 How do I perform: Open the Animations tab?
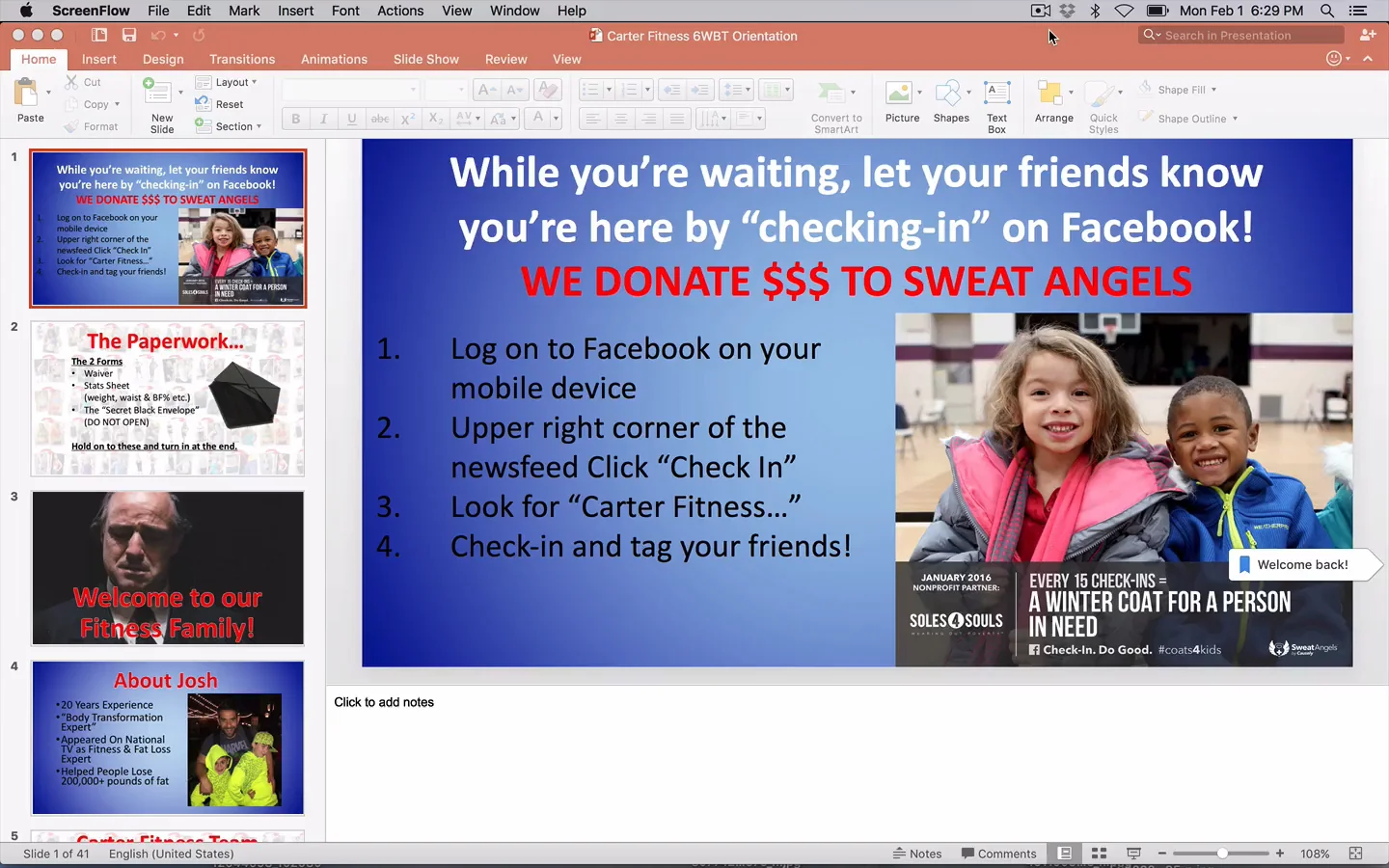click(334, 59)
